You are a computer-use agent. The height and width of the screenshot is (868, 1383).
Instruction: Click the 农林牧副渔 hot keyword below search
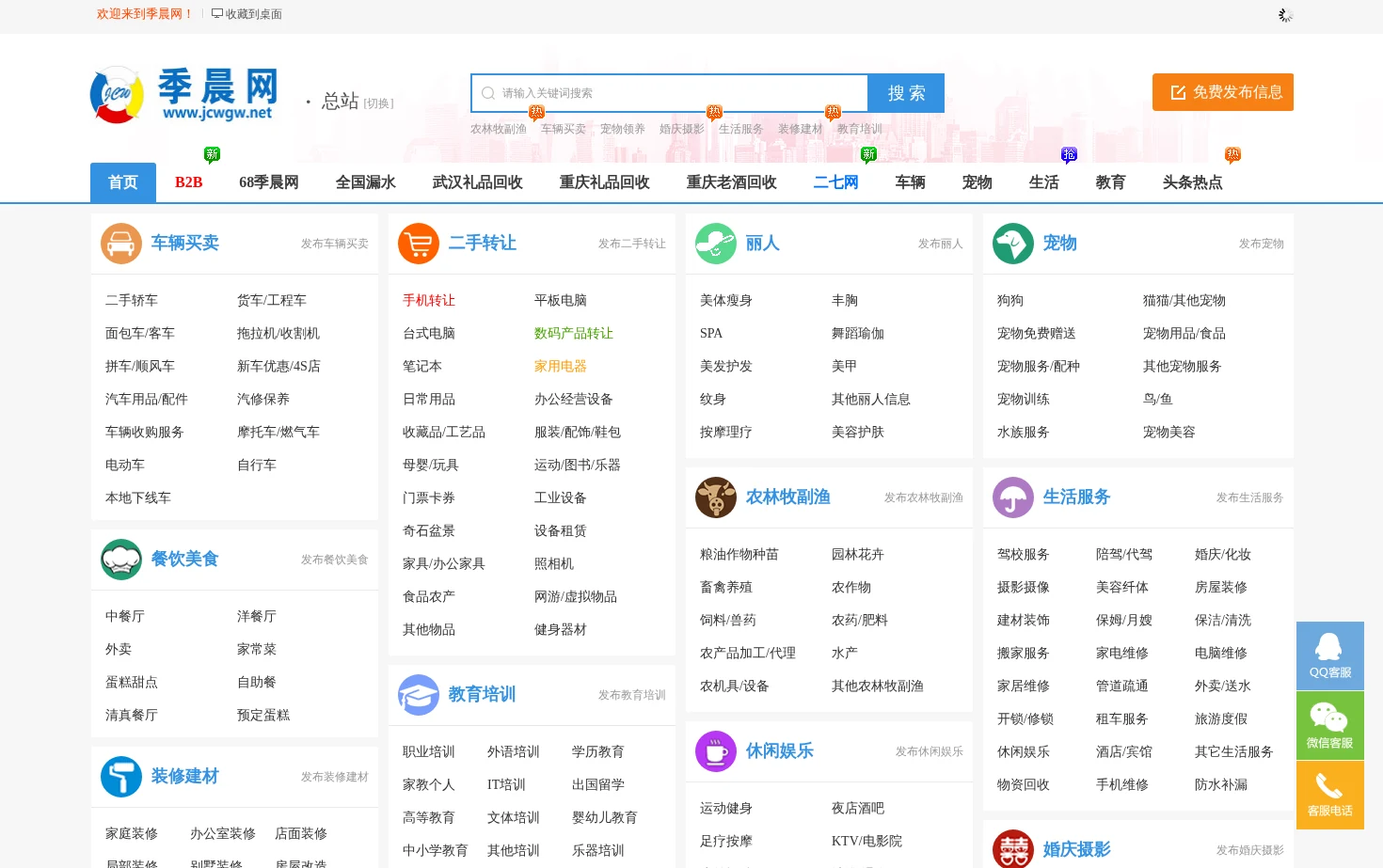[499, 129]
